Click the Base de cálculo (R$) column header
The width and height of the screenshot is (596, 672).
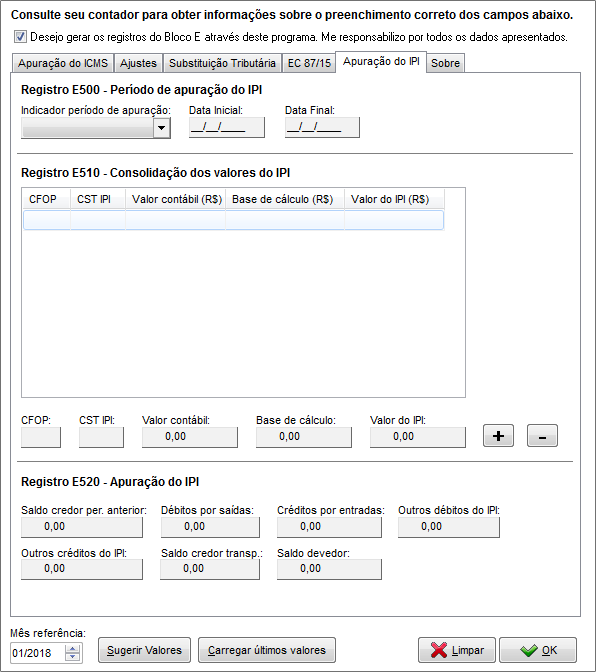(285, 199)
